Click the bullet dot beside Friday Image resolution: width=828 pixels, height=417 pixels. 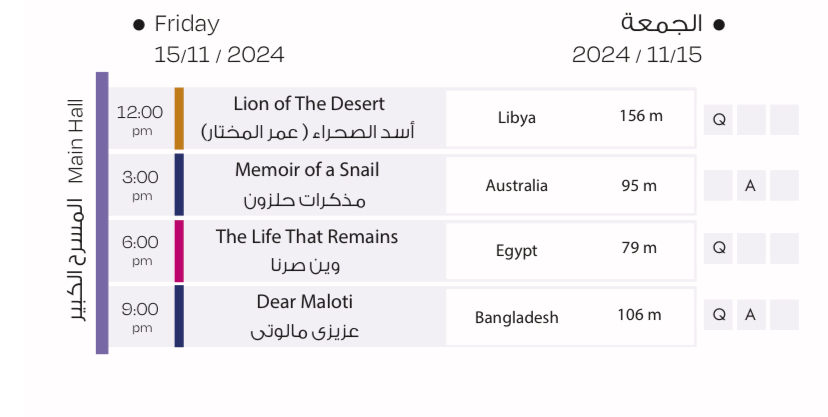[x=139, y=24]
